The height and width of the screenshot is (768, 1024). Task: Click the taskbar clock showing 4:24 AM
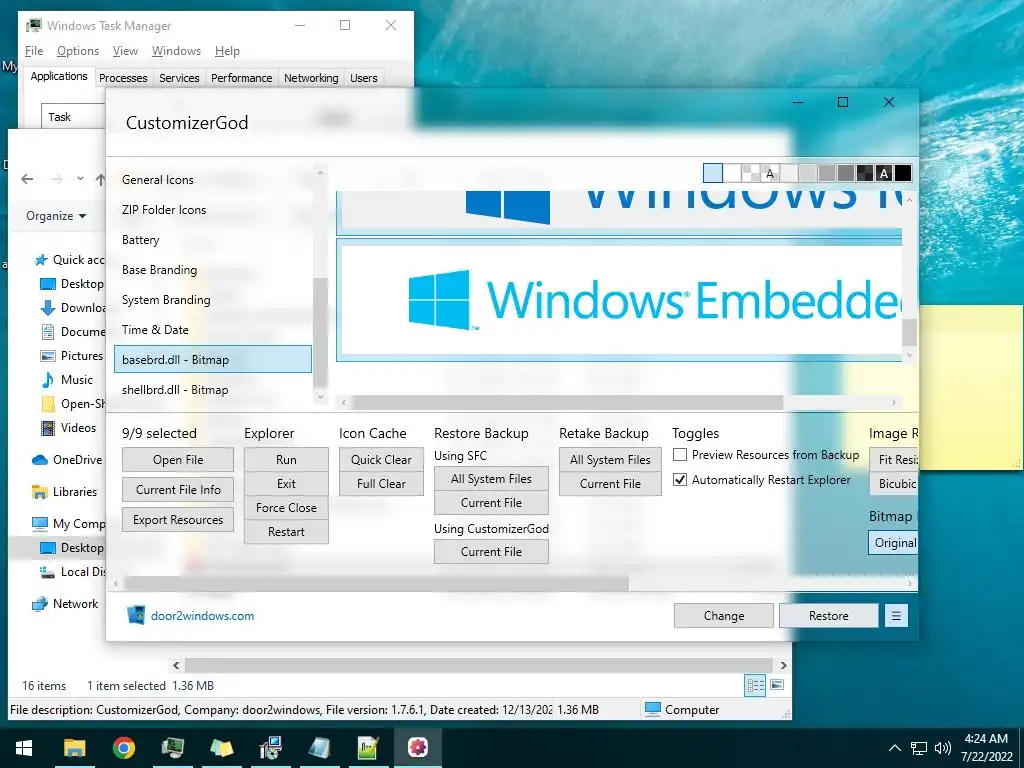click(986, 748)
